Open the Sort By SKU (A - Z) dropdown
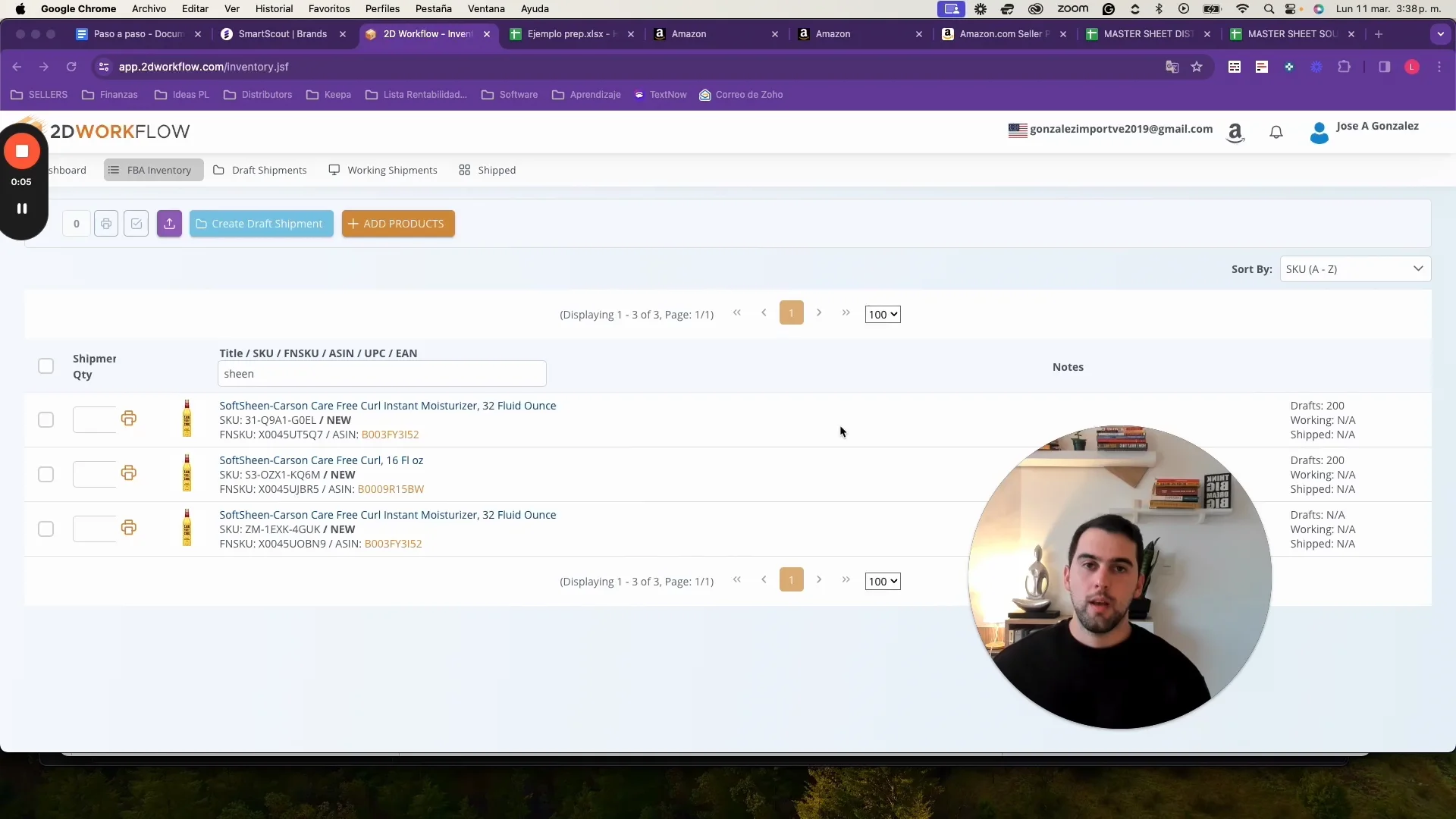This screenshot has width=1456, height=819. pos(1355,269)
